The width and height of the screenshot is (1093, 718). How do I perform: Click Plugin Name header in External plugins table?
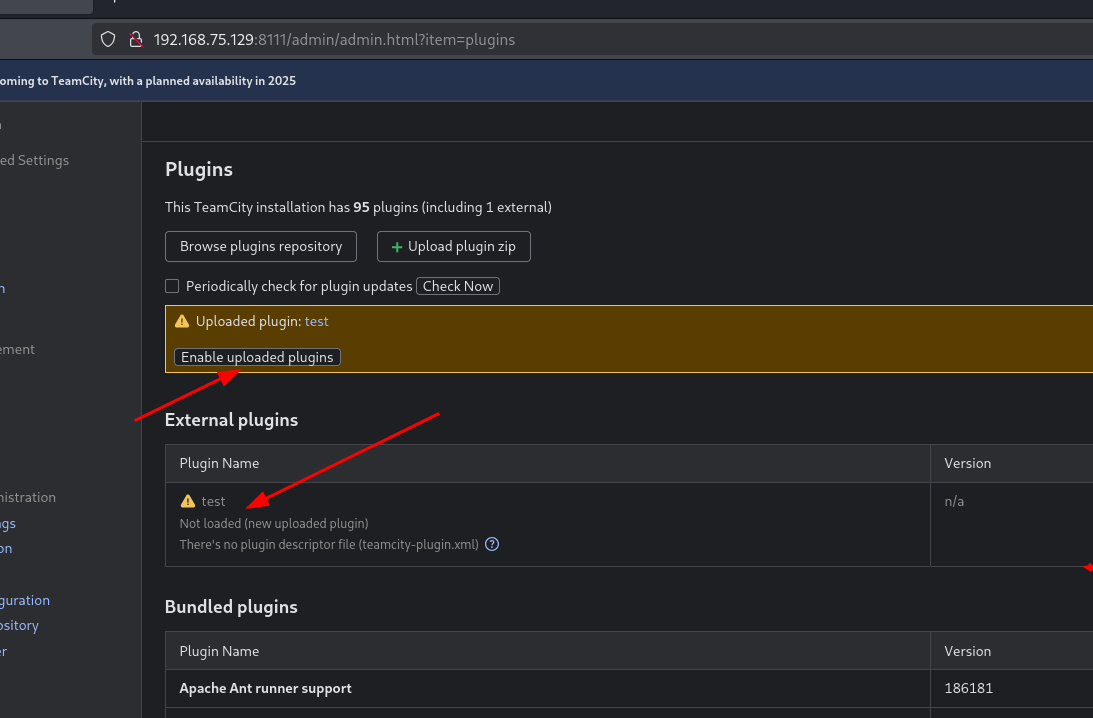tap(220, 464)
